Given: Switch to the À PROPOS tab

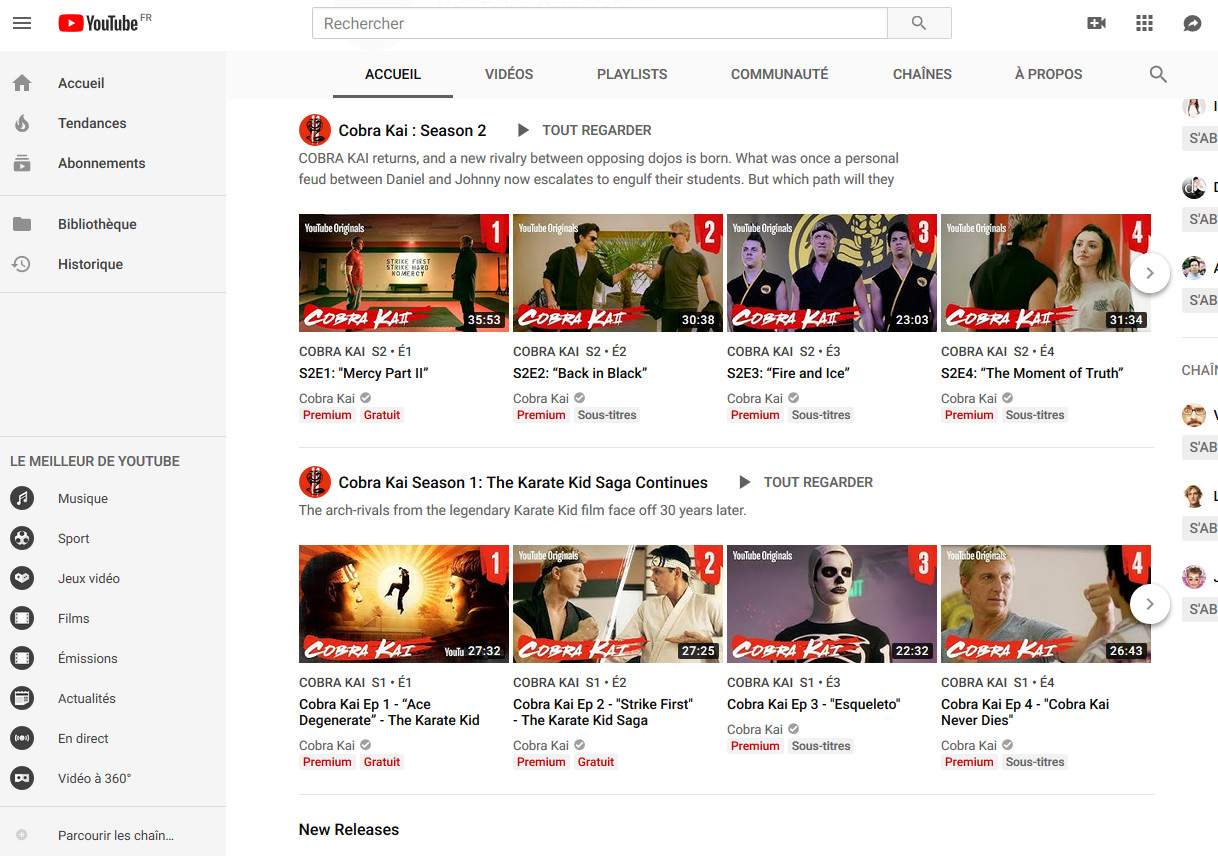Looking at the screenshot, I should (1048, 74).
